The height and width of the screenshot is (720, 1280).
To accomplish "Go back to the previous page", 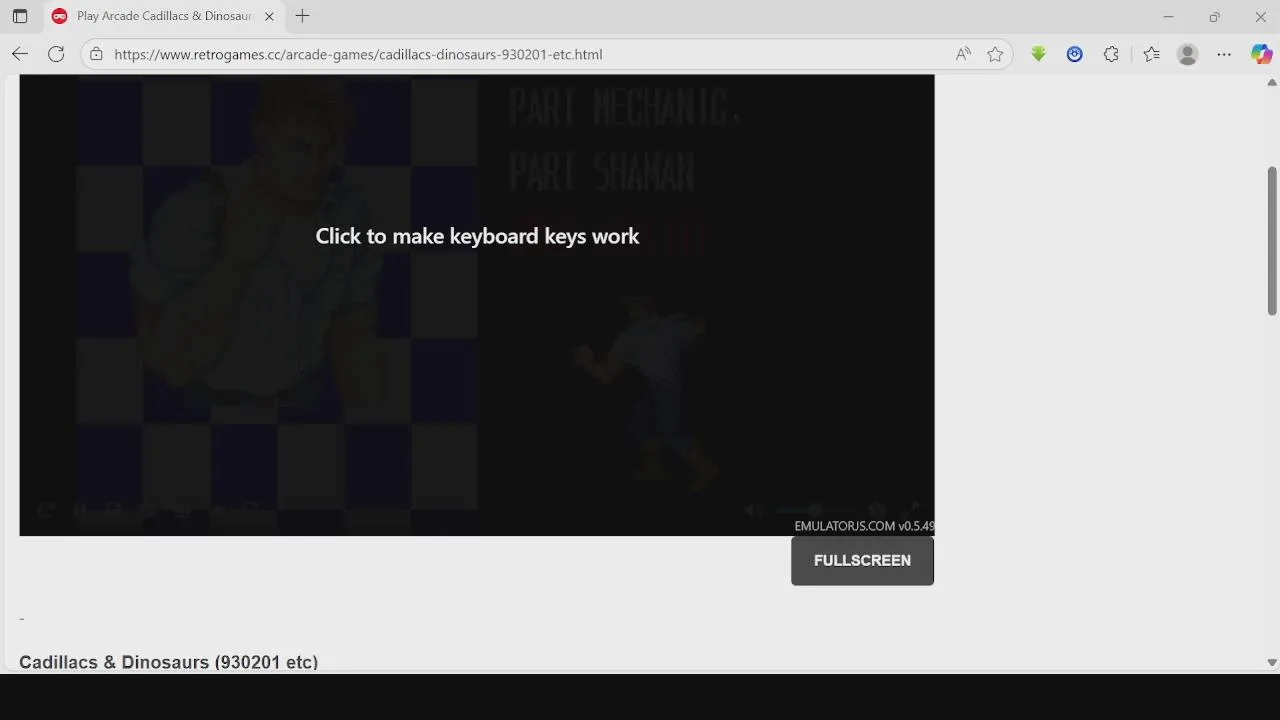I will (20, 54).
